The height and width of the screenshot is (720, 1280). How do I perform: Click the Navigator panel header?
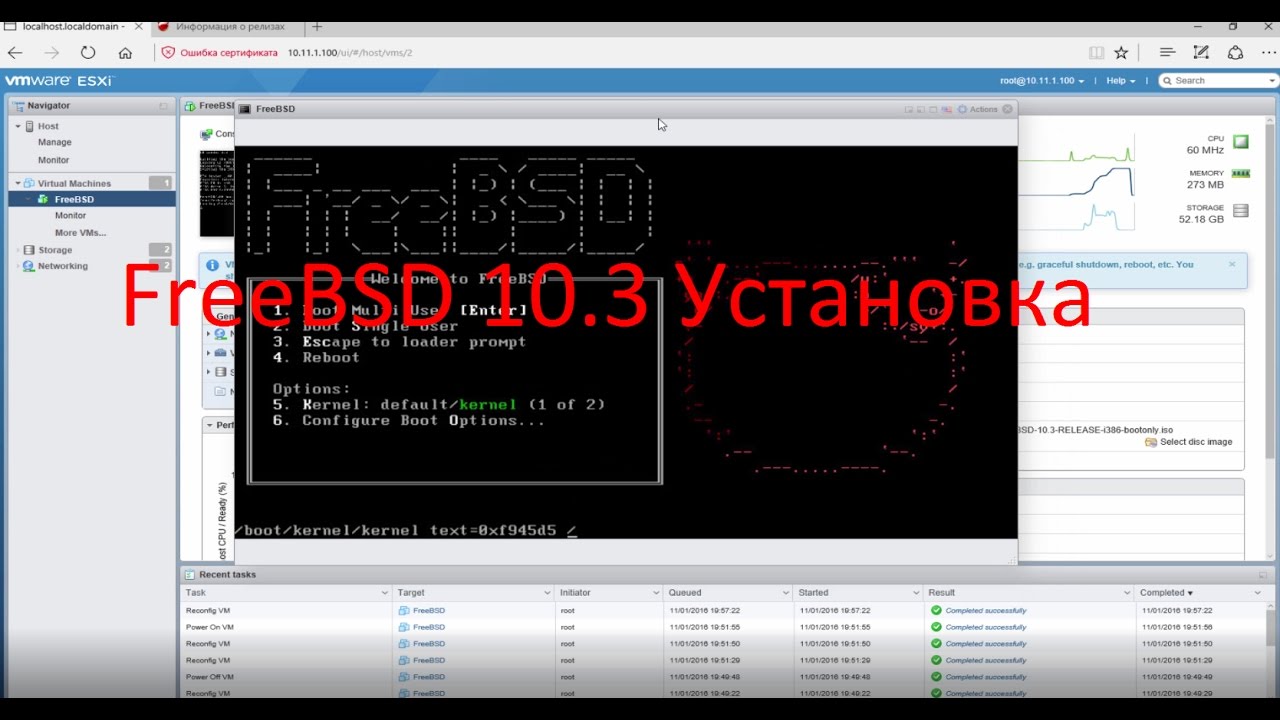(90, 105)
